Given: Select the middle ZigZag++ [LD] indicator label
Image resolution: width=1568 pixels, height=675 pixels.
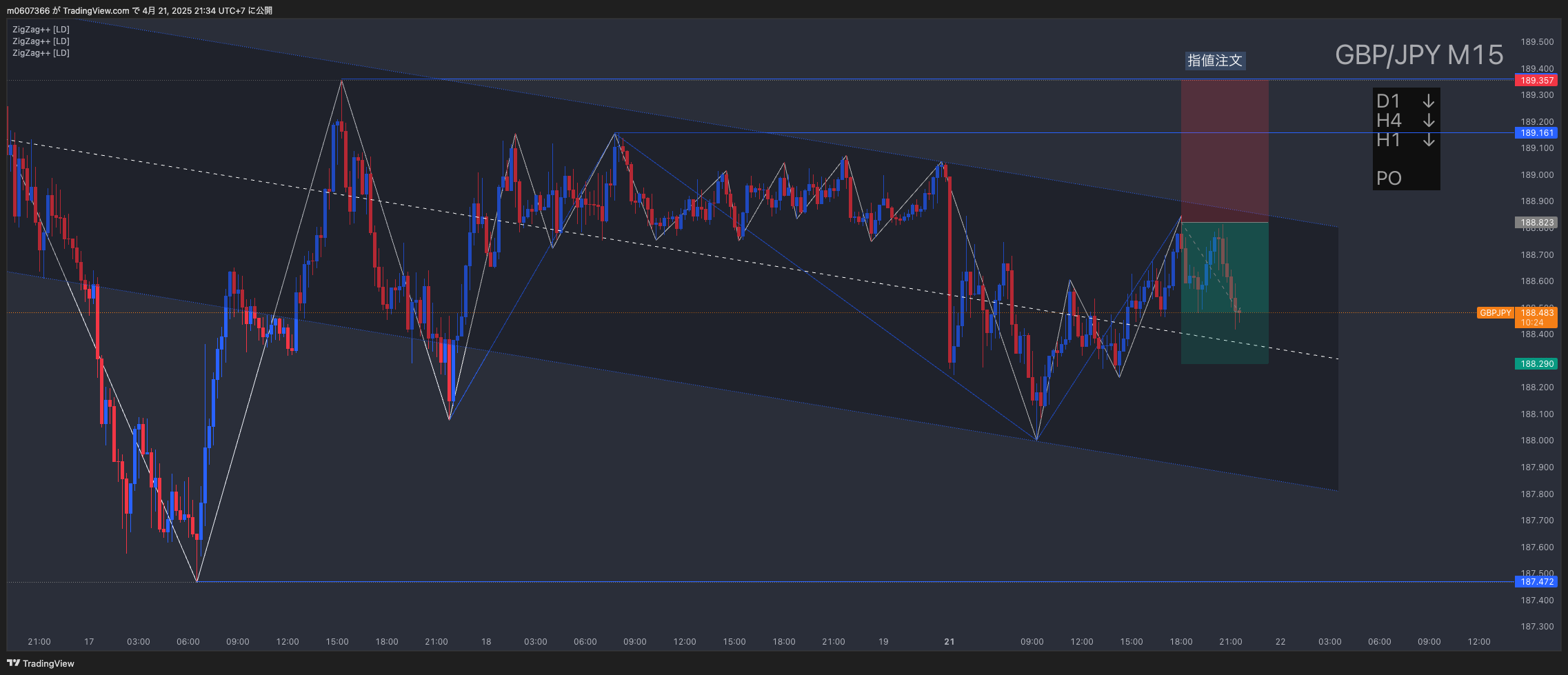Looking at the screenshot, I should (x=41, y=41).
